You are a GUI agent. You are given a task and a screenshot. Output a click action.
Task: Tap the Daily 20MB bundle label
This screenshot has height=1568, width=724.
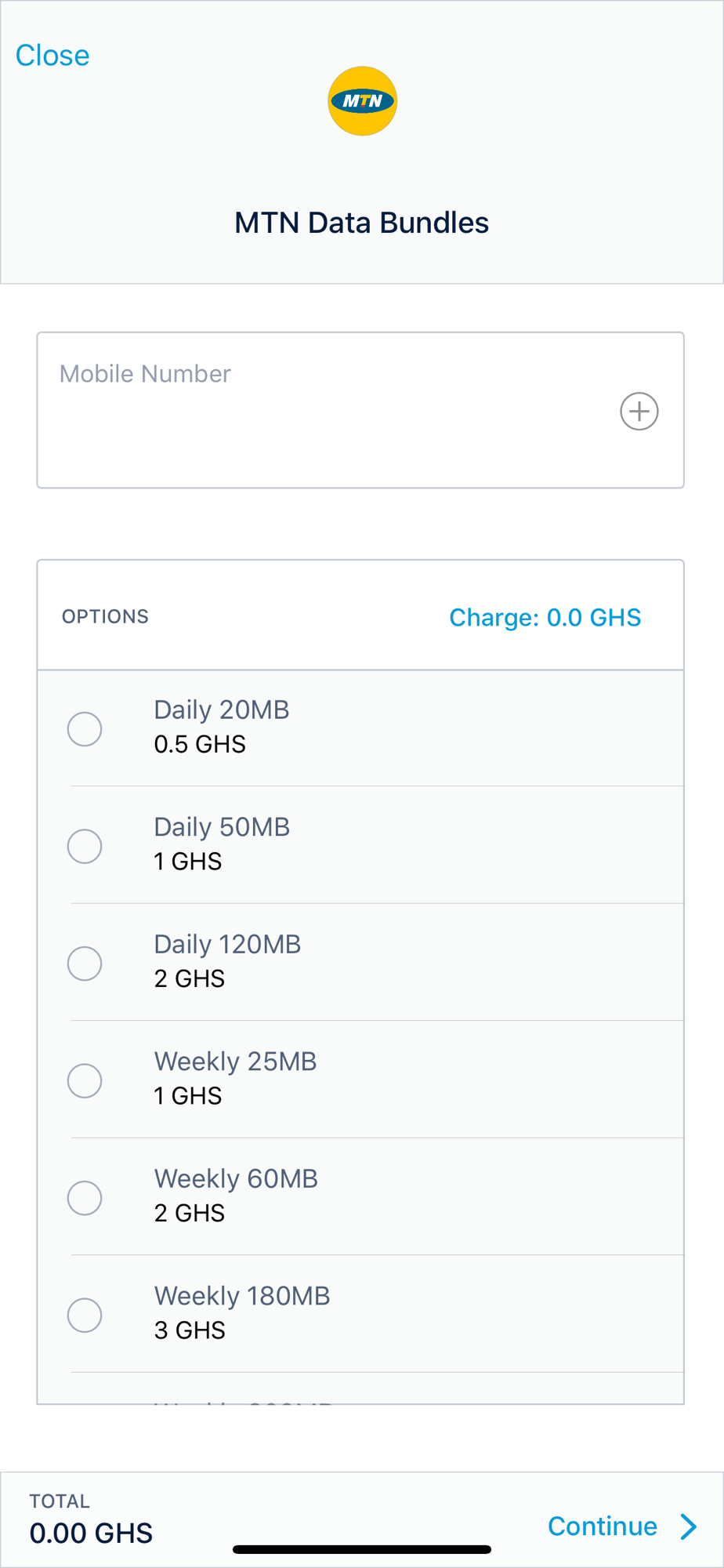click(222, 710)
